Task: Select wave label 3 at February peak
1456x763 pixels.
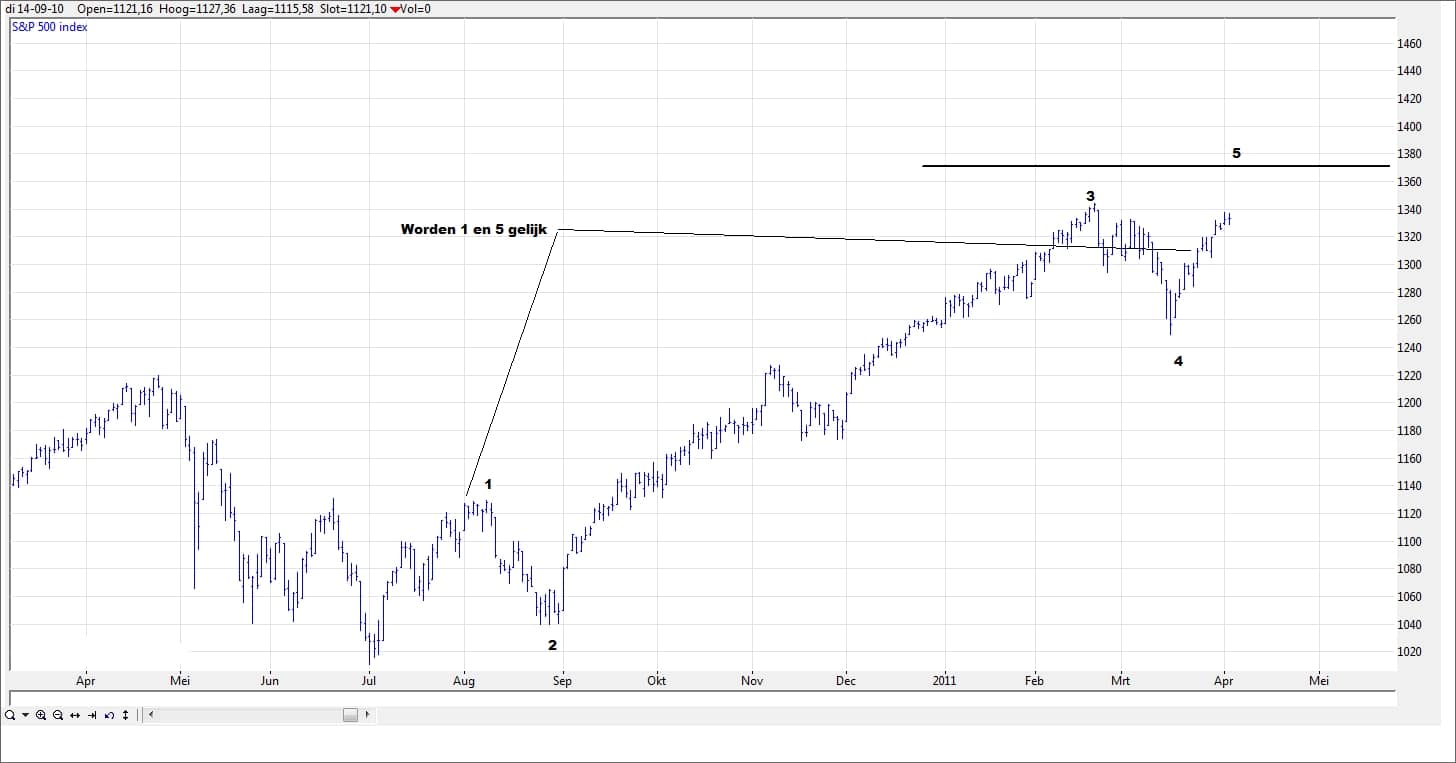Action: click(x=1090, y=196)
